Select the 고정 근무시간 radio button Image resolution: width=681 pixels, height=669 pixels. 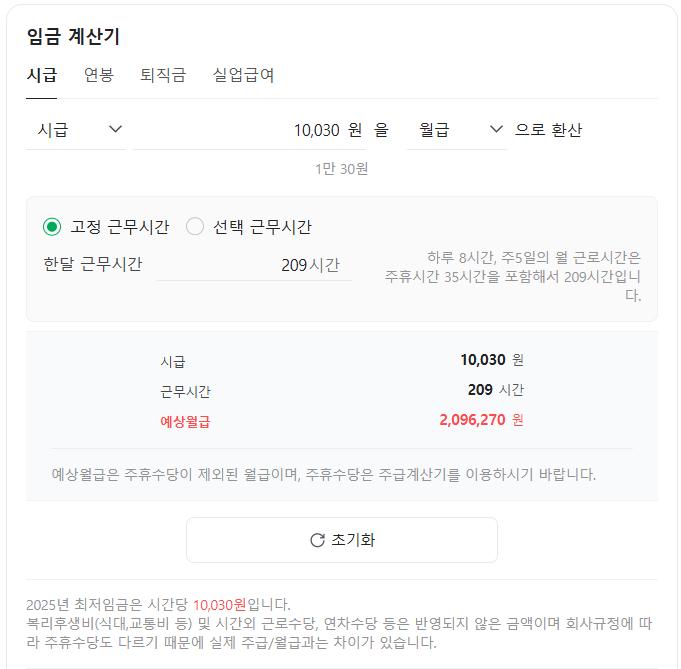point(53,226)
